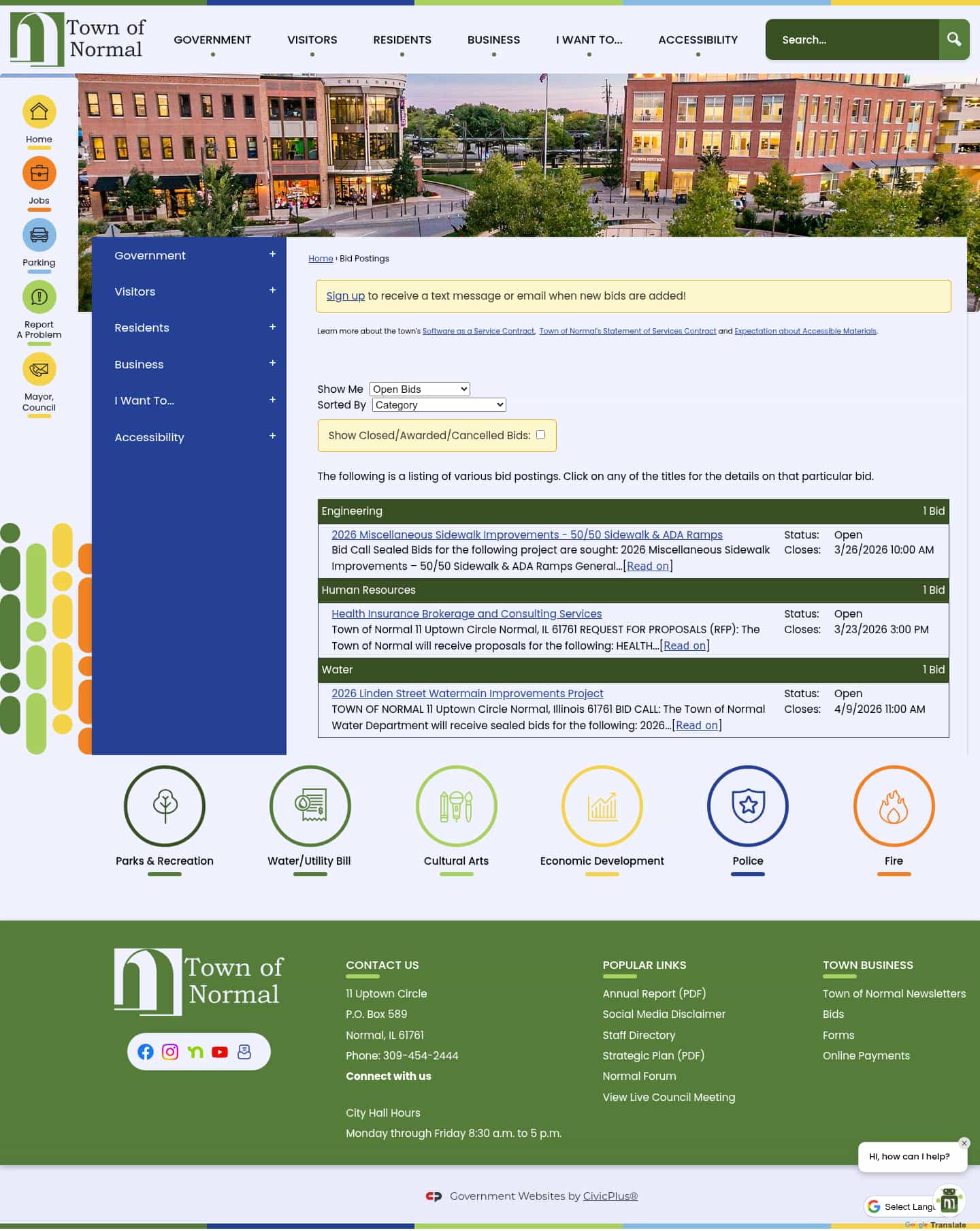Expand Business in side menu

click(x=272, y=363)
